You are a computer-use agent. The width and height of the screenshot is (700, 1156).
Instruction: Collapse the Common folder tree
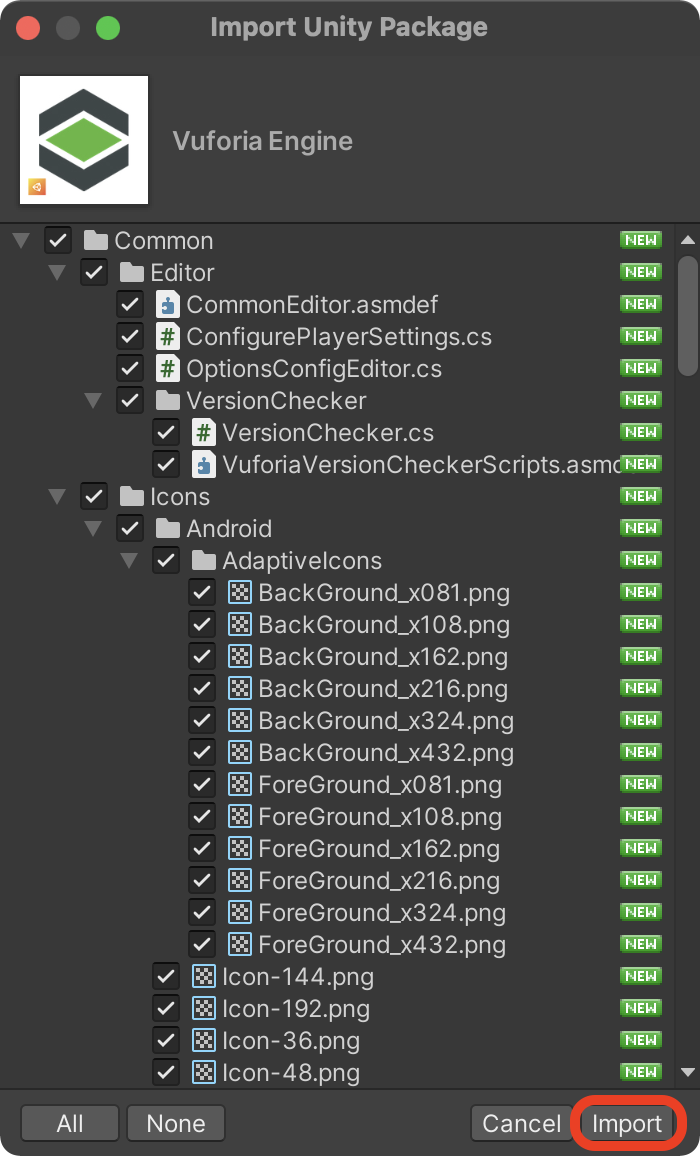(x=21, y=240)
